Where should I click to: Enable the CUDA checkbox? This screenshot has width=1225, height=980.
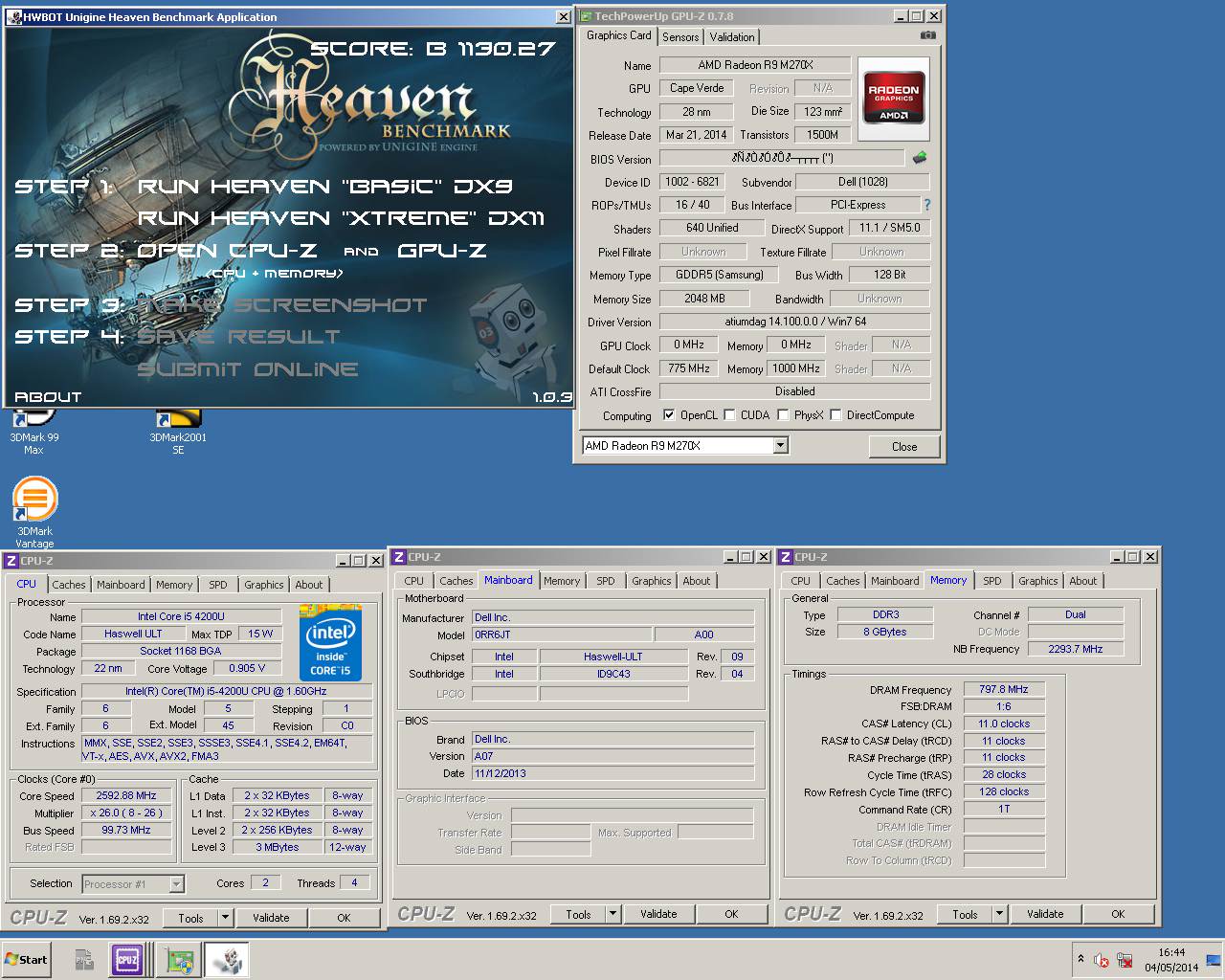click(729, 414)
